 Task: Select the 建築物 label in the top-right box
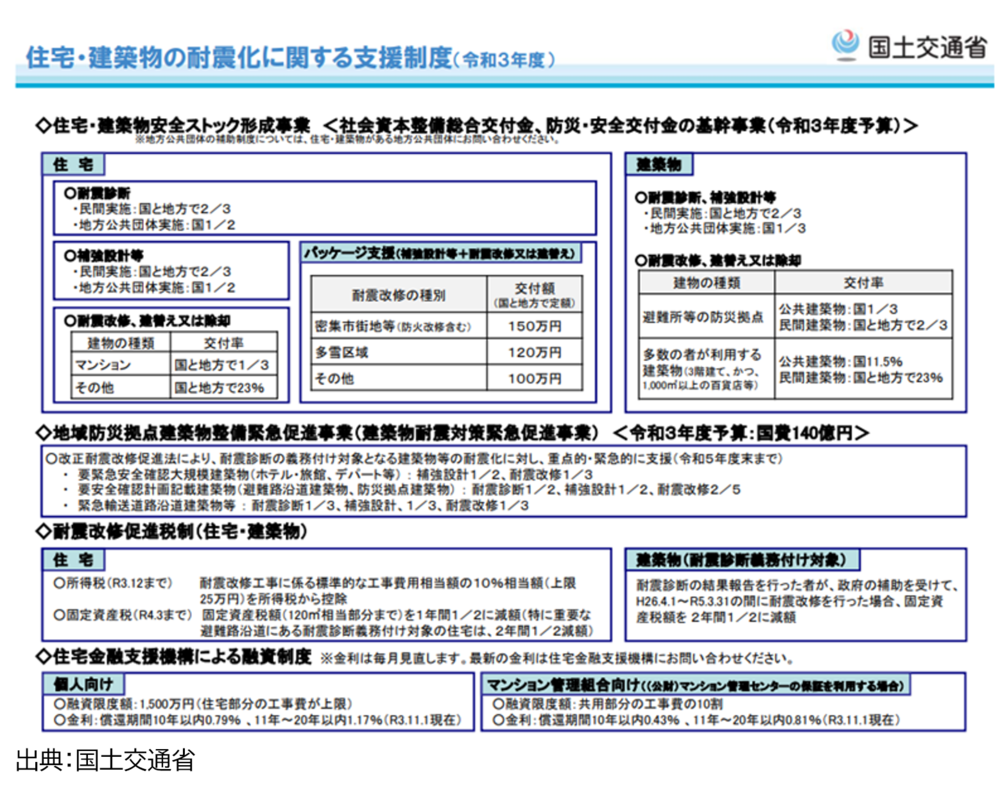[663, 164]
